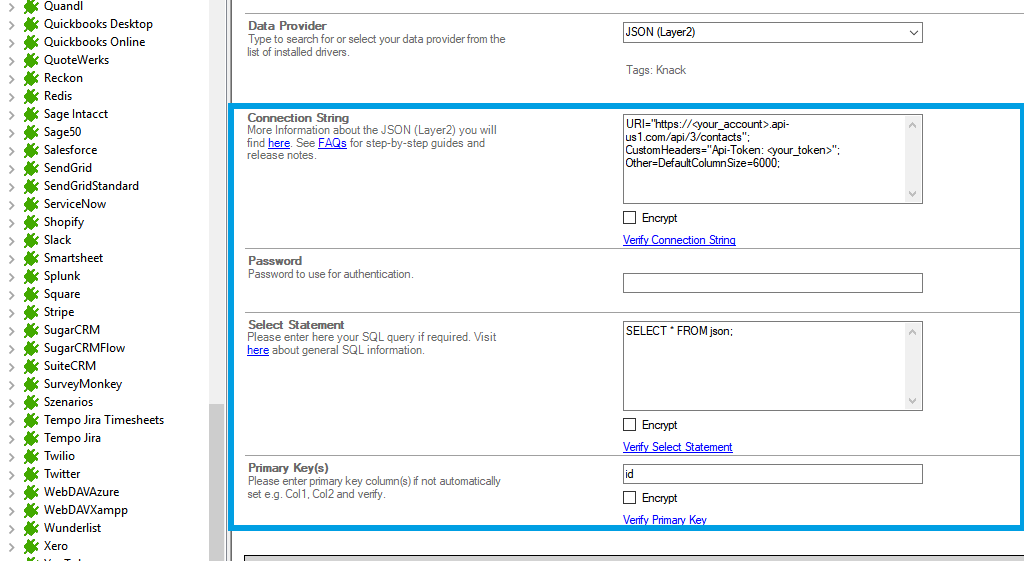
Task: Click the Xero connector icon
Action: (31, 546)
